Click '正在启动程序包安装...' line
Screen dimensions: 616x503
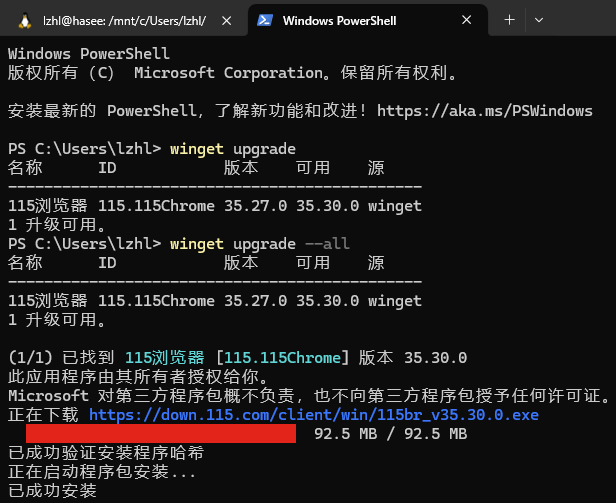(101, 472)
